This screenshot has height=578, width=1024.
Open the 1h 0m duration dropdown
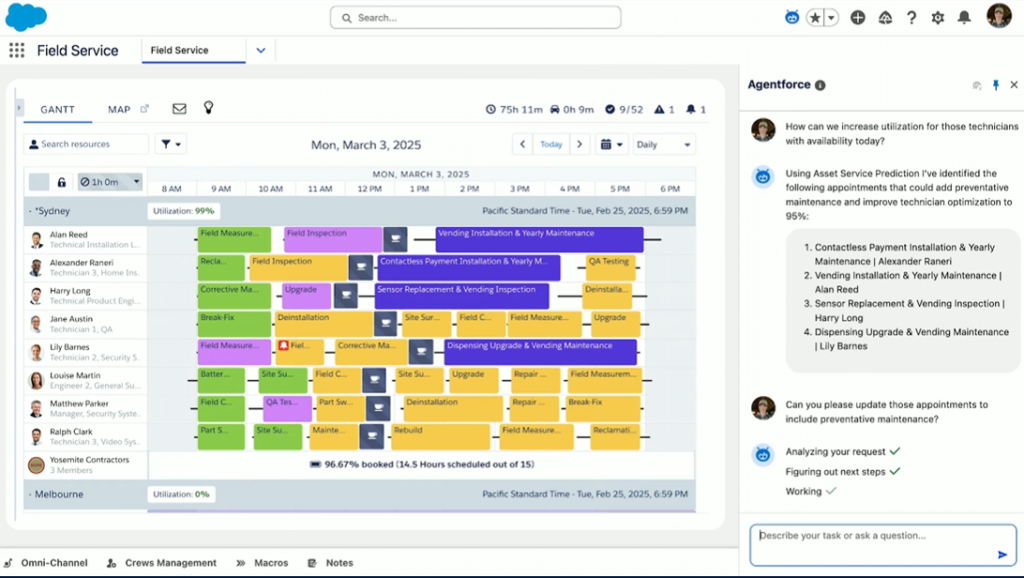pos(110,182)
